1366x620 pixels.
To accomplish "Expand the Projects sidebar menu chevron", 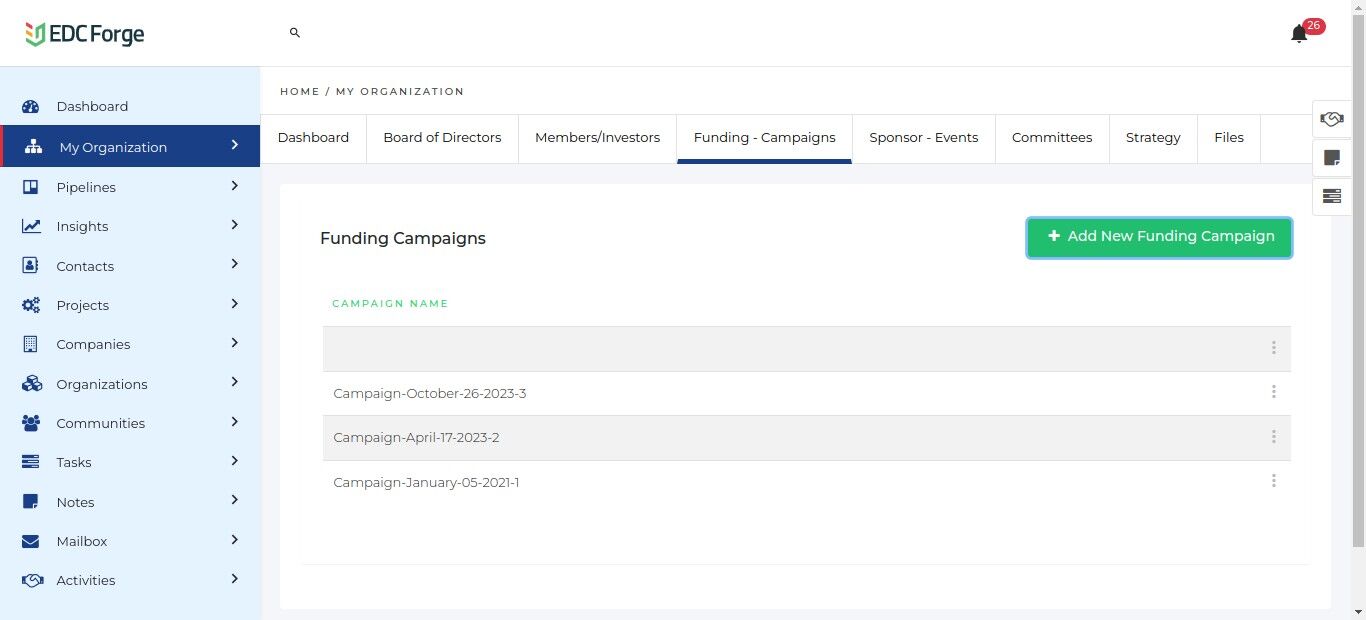I will (x=235, y=304).
